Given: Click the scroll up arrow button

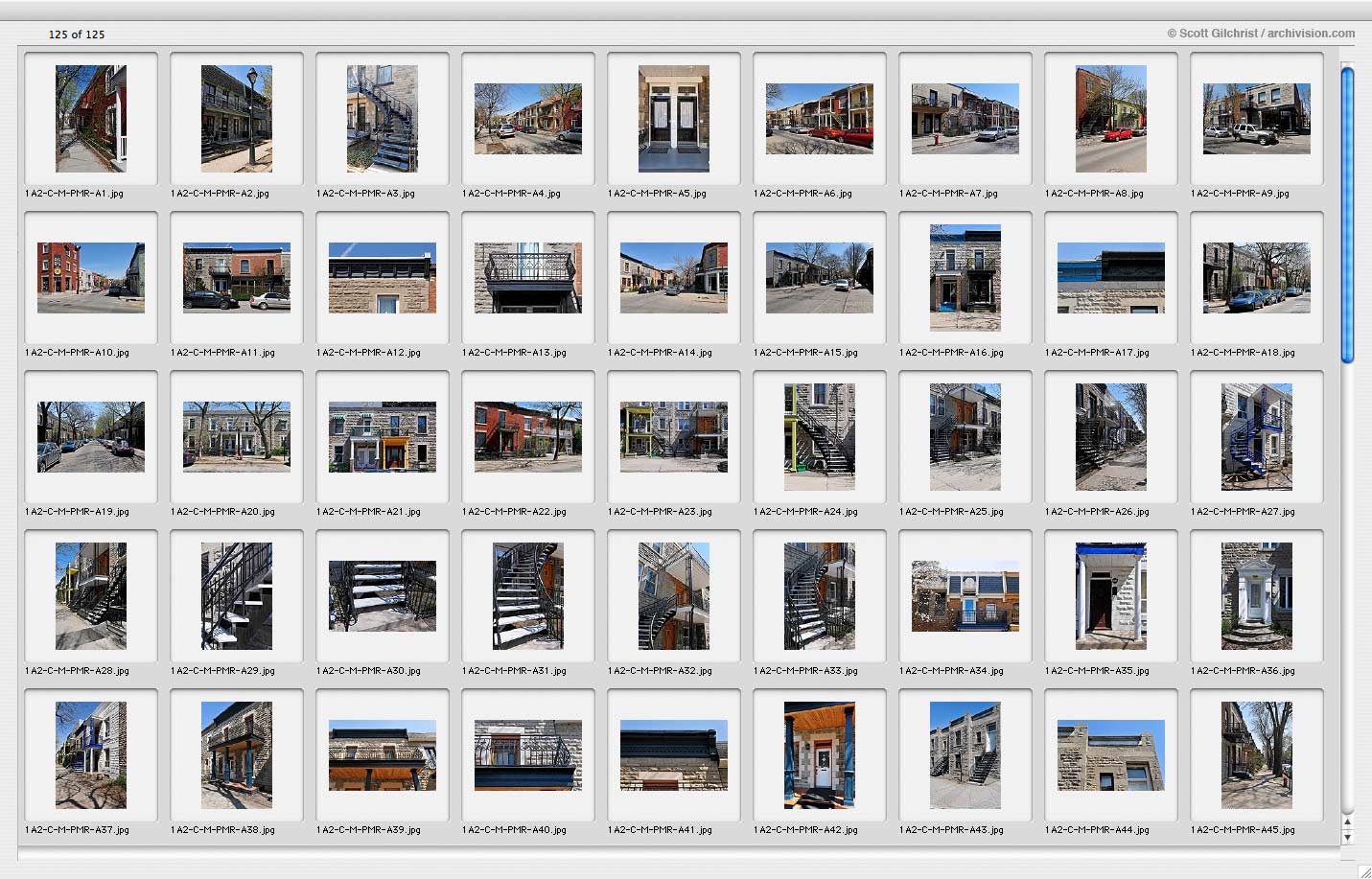Looking at the screenshot, I should [x=1347, y=822].
